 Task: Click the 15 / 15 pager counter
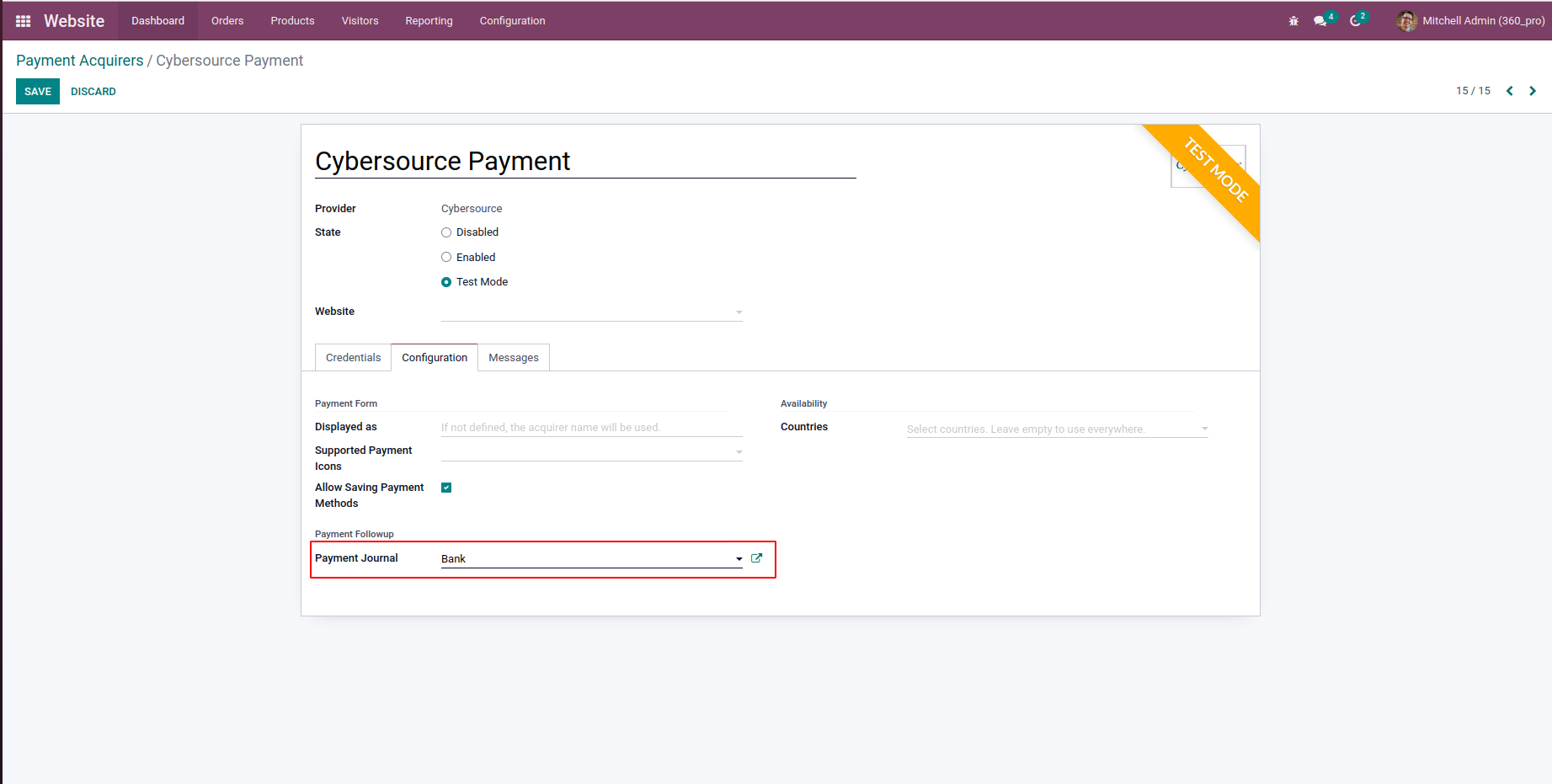[x=1473, y=91]
